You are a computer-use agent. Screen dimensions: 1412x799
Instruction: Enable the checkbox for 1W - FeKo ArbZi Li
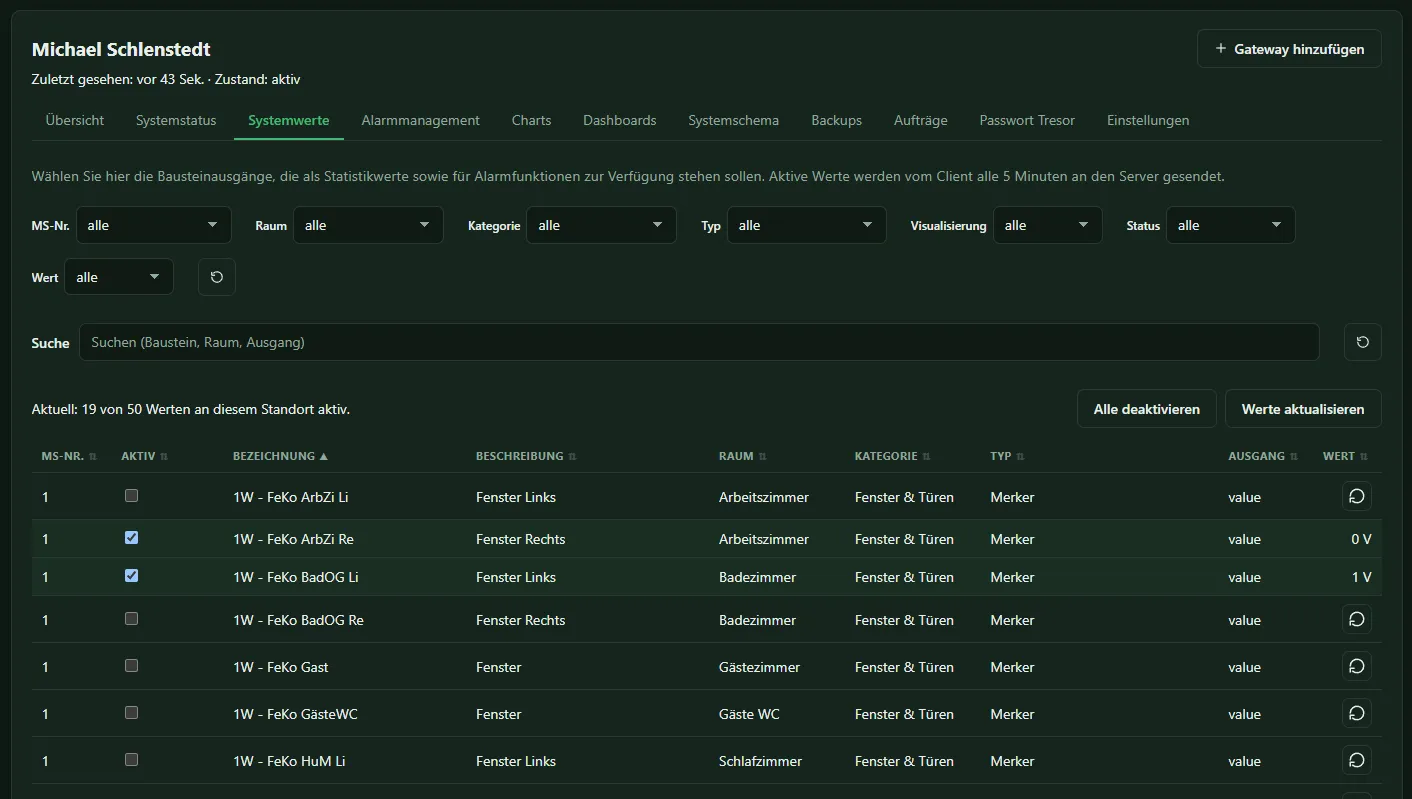(131, 495)
